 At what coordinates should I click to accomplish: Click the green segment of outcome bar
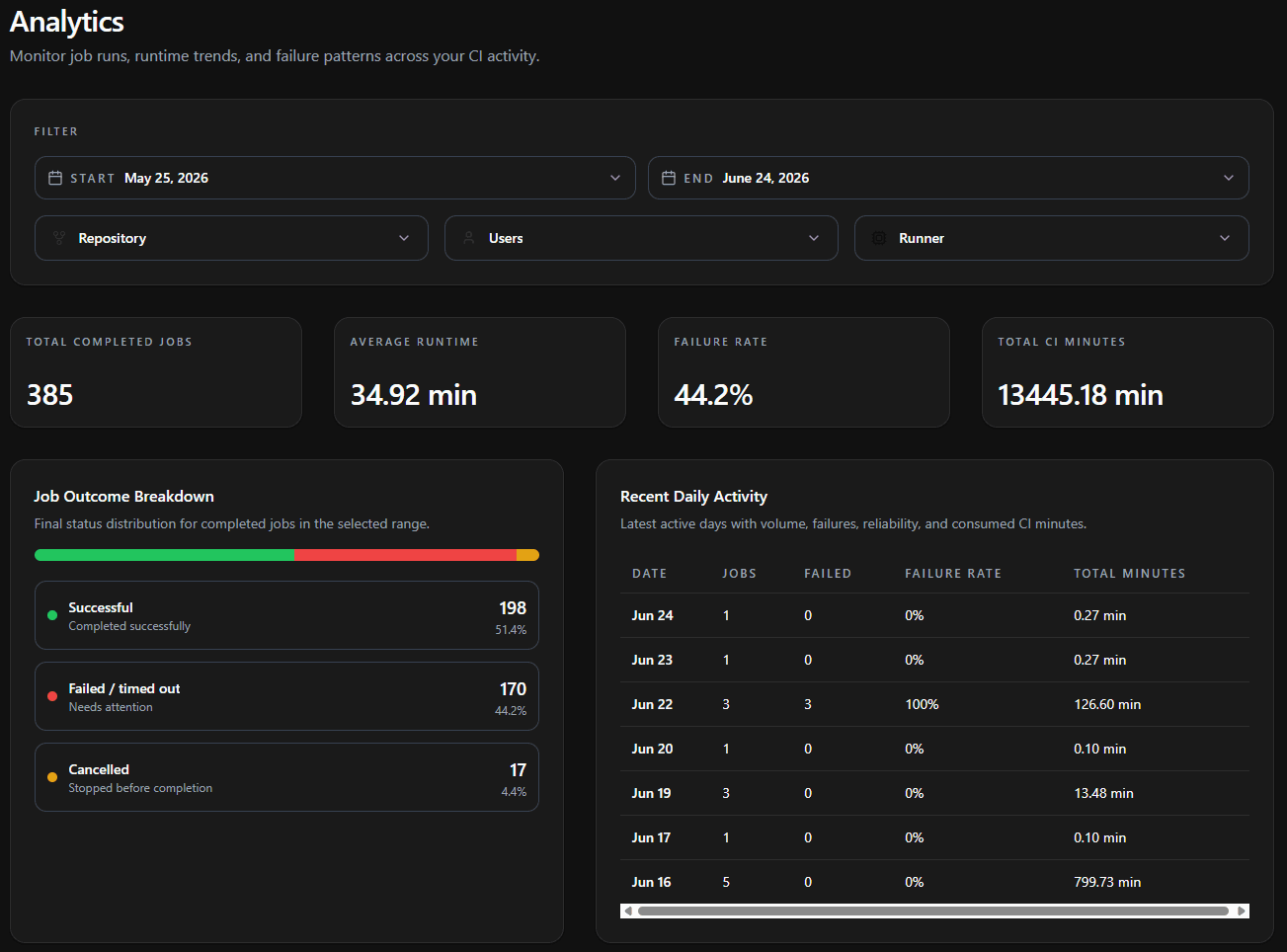pos(164,555)
